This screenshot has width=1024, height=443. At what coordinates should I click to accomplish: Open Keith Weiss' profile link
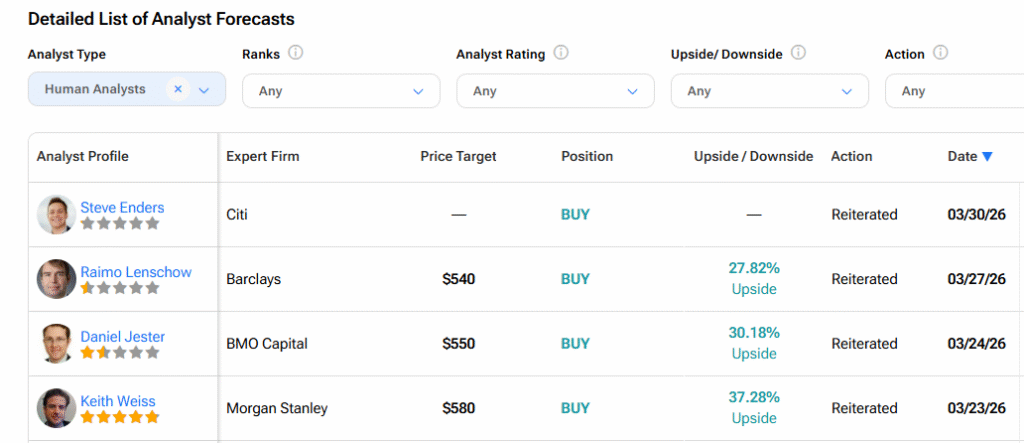(x=118, y=401)
